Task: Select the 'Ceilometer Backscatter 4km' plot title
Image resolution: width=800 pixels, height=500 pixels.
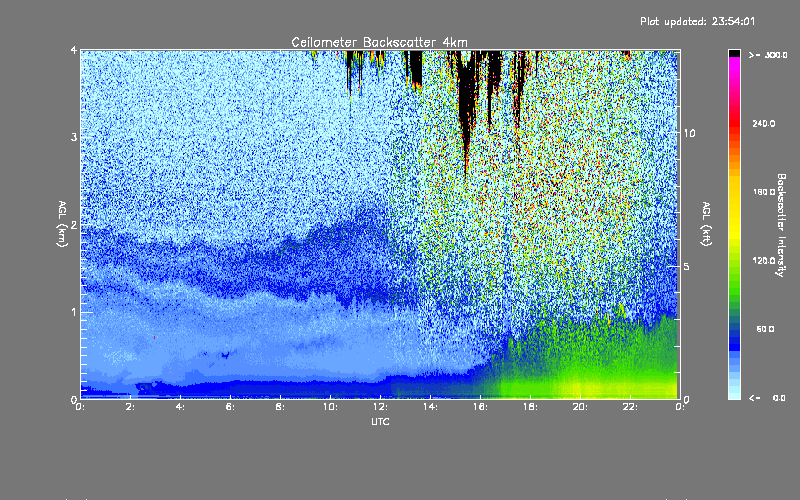Action: coord(379,42)
